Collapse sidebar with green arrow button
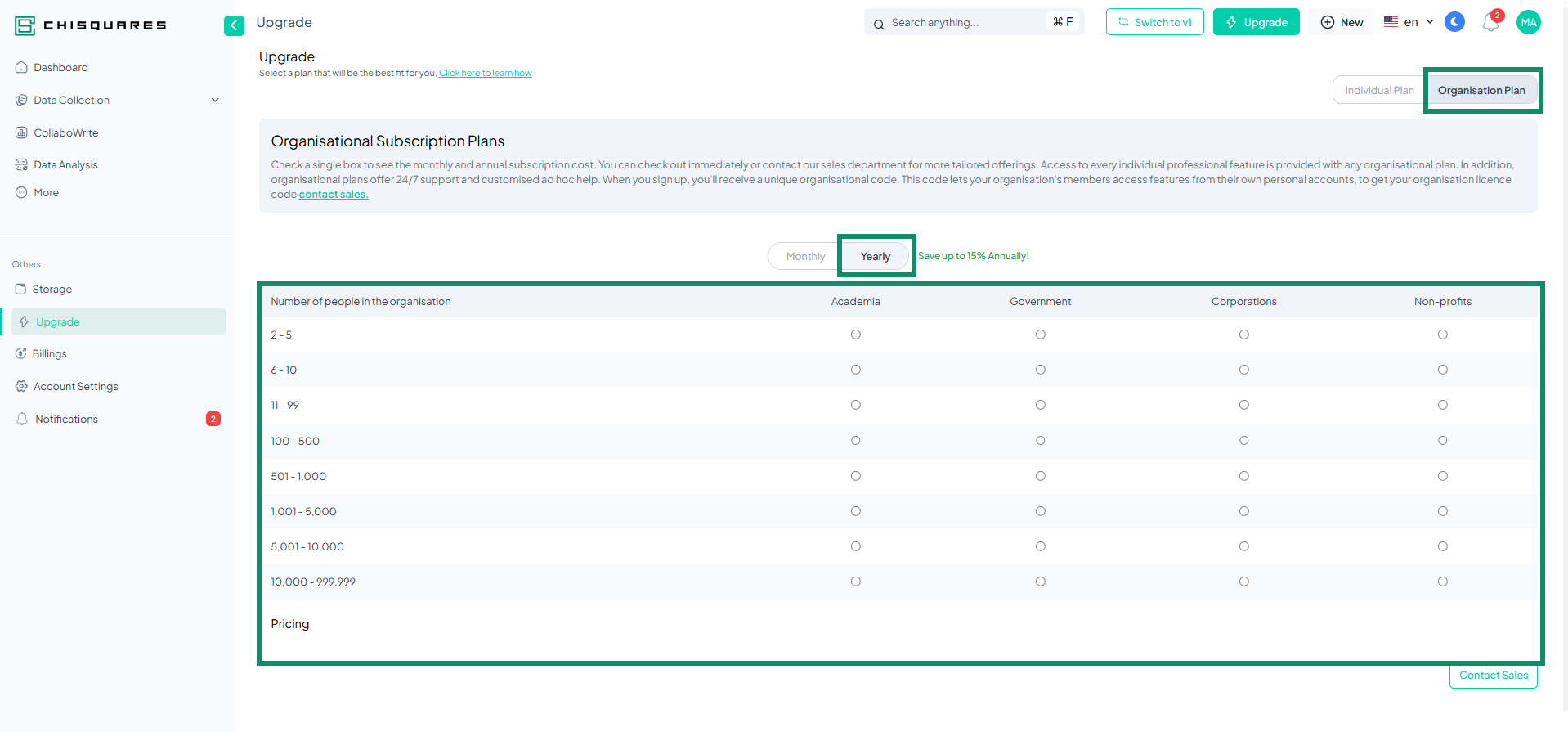This screenshot has width=1568, height=732. click(234, 25)
